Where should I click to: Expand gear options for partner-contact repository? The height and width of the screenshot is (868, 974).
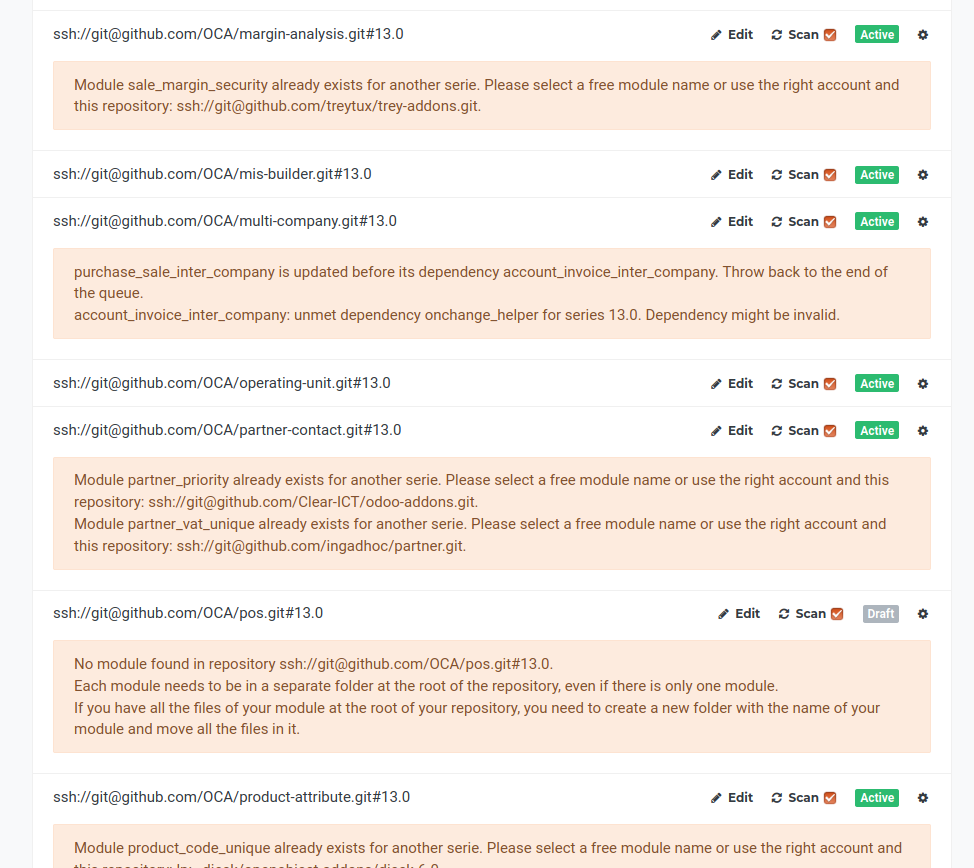(922, 430)
